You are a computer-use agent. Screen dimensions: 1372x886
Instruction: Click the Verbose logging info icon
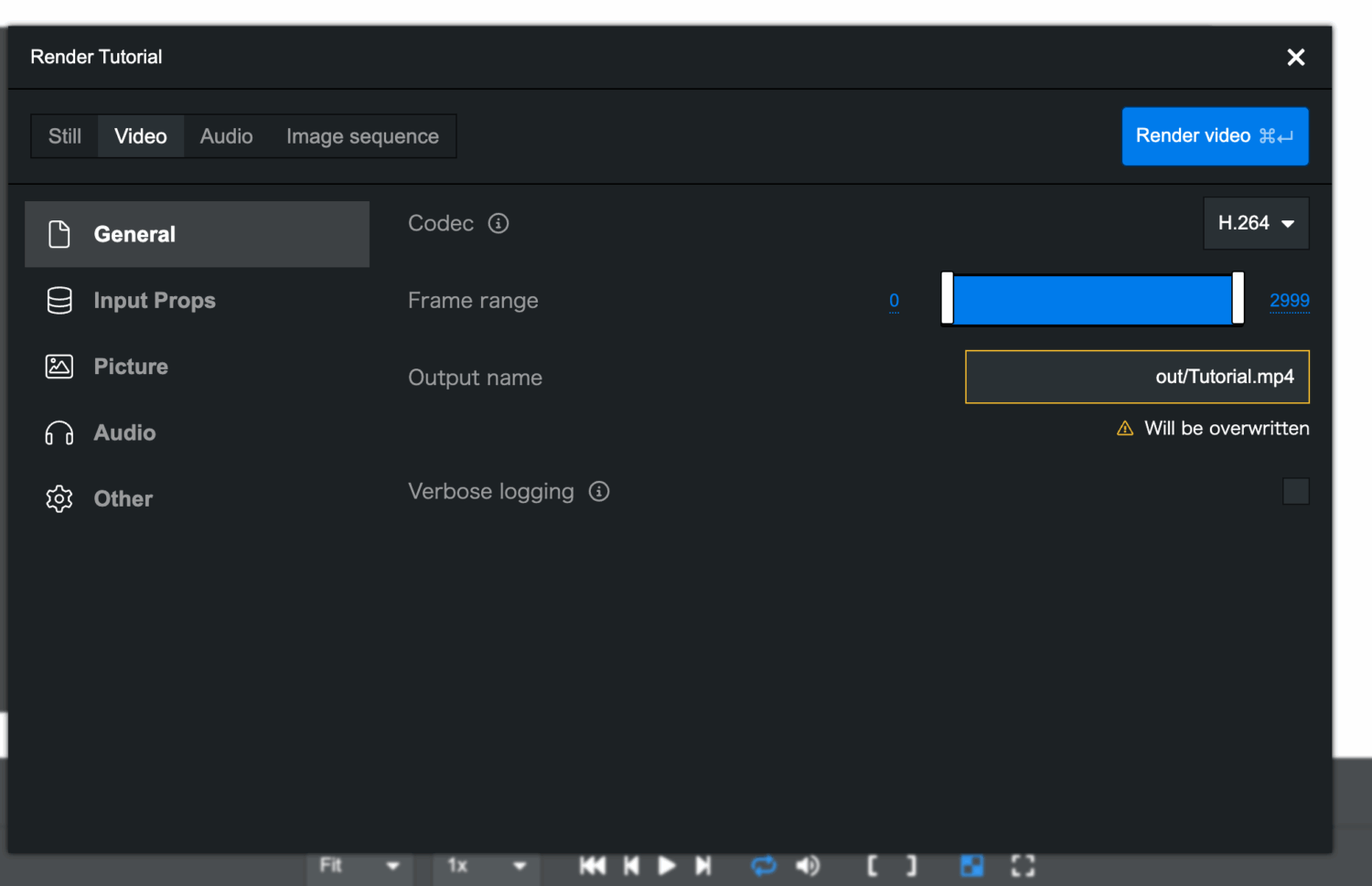[x=599, y=492]
